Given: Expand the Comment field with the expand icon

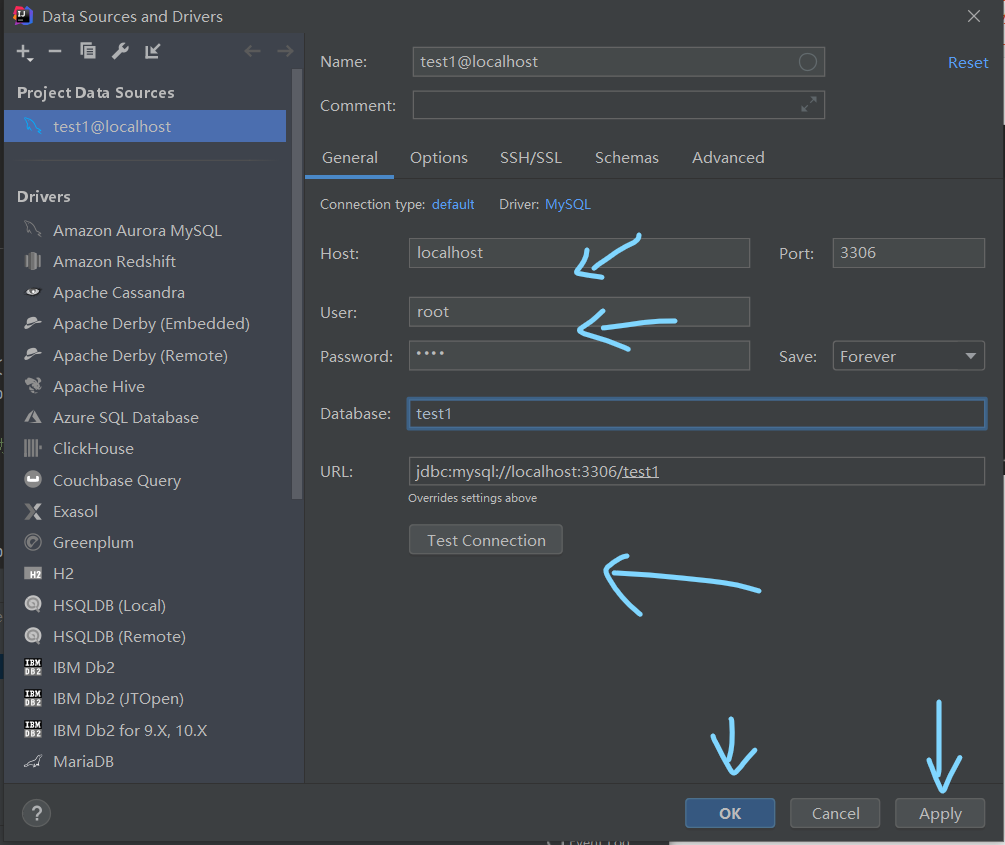Looking at the screenshot, I should tap(809, 104).
